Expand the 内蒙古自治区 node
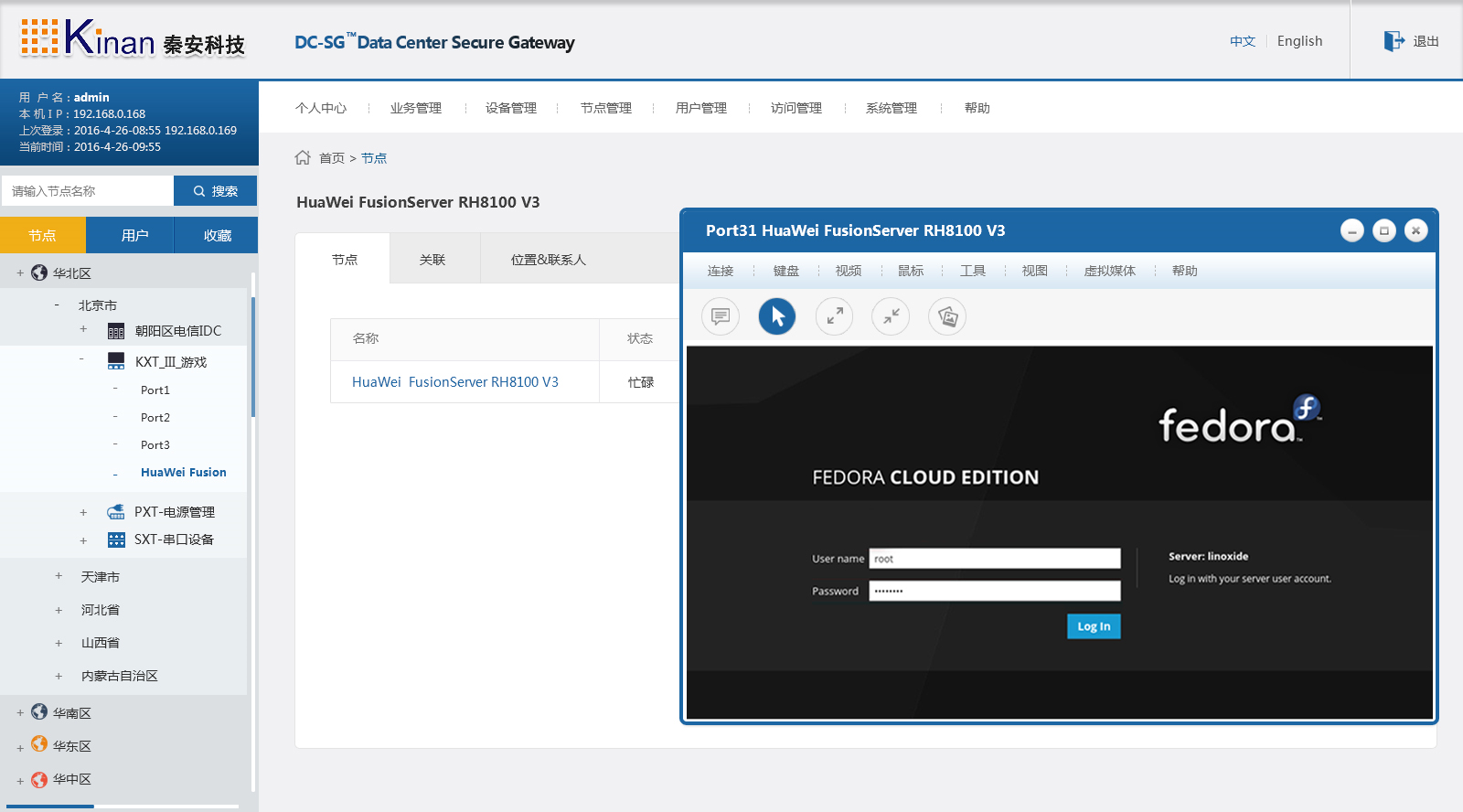This screenshot has height=812, width=1463. [x=59, y=676]
